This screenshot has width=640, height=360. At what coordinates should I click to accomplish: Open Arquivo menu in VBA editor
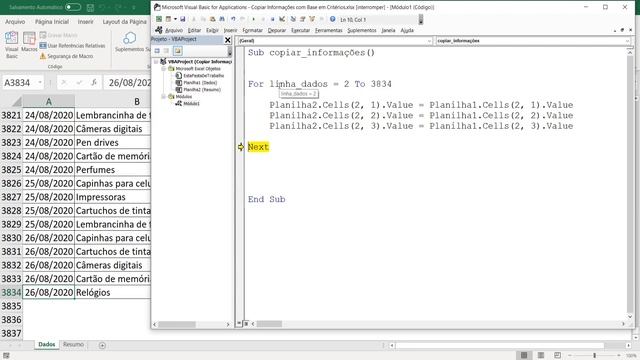pyautogui.click(x=174, y=30)
